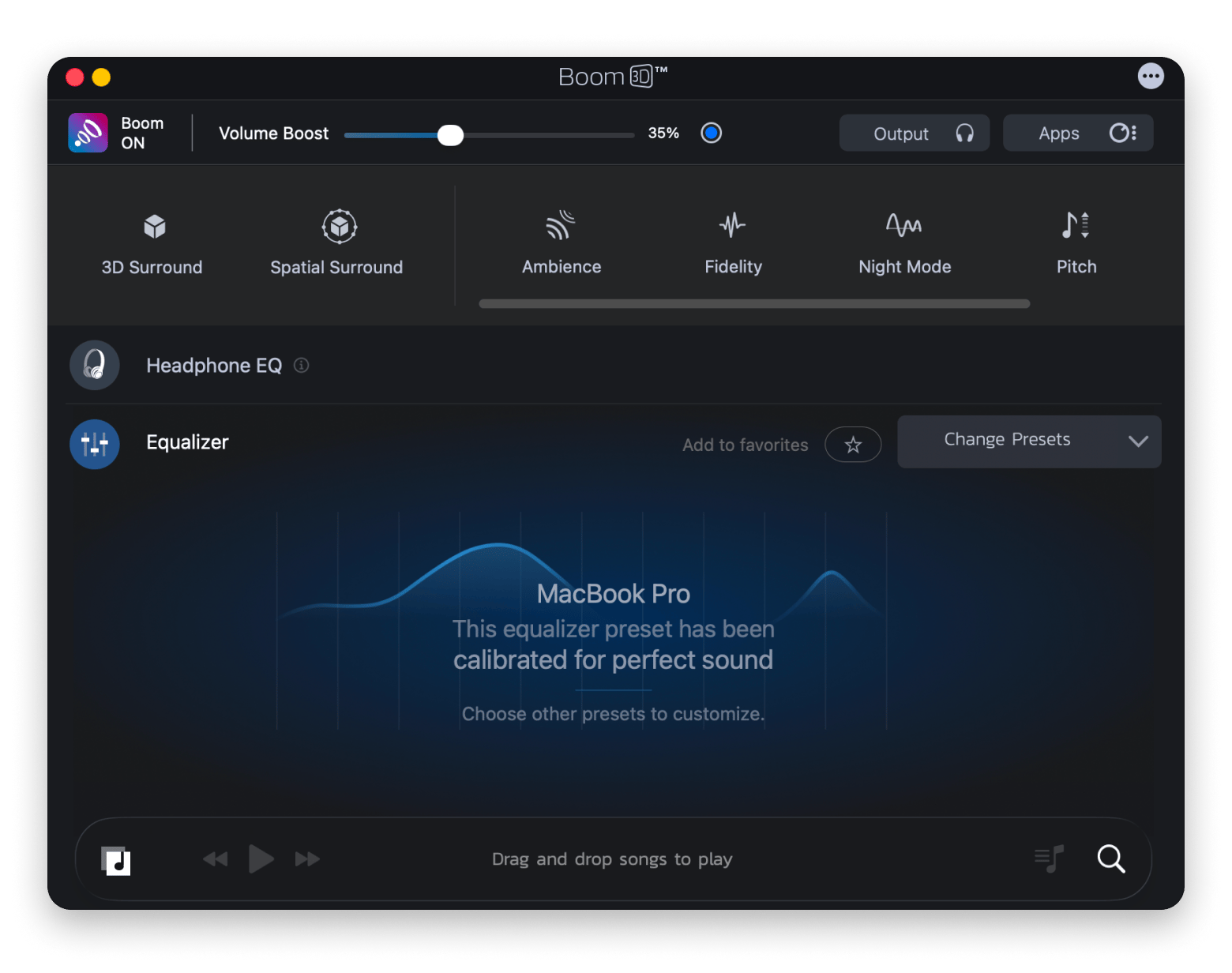Toggle the blue Volume Boost radio indicator

[711, 133]
